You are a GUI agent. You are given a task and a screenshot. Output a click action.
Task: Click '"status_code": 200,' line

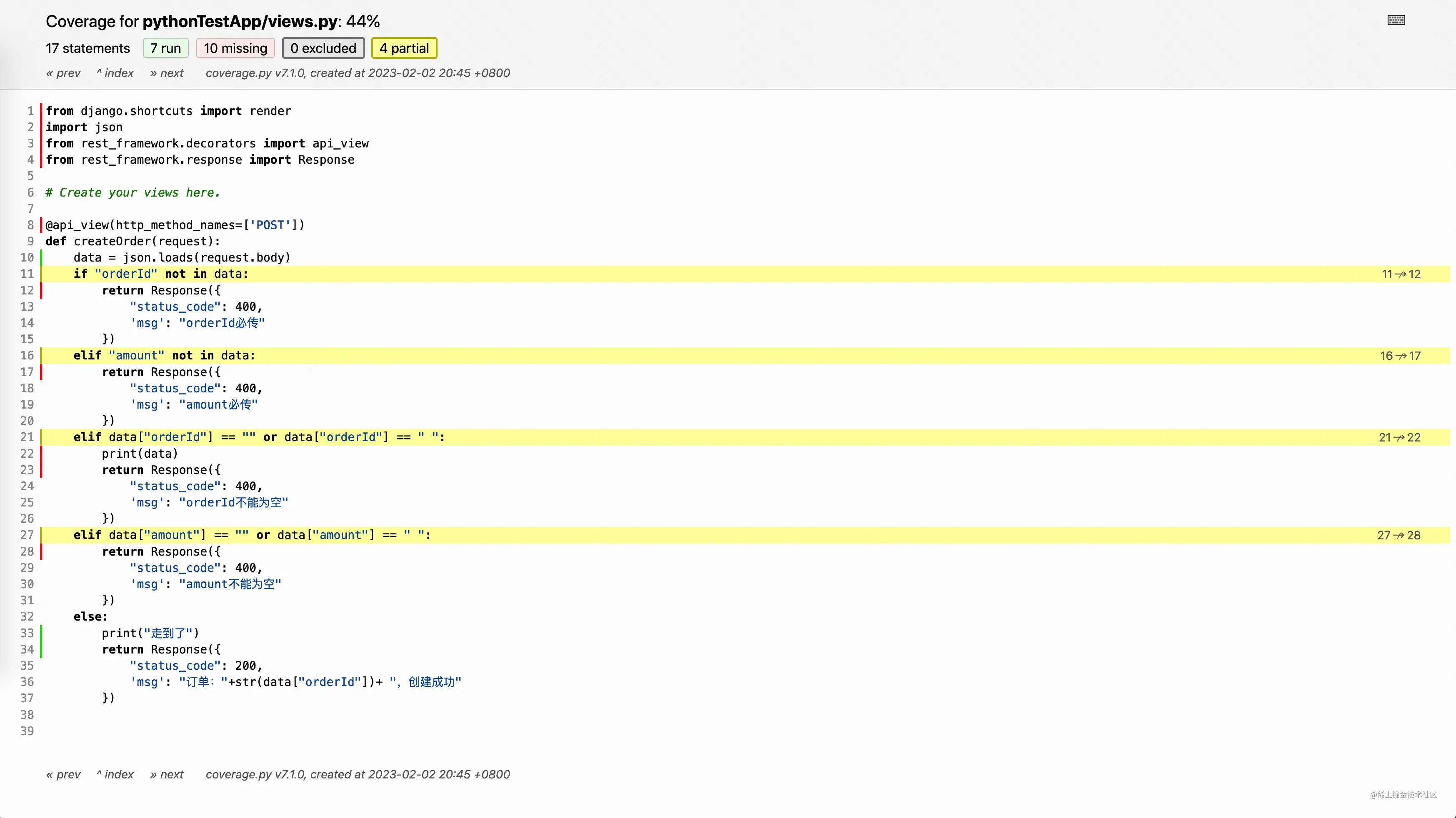pos(196,666)
